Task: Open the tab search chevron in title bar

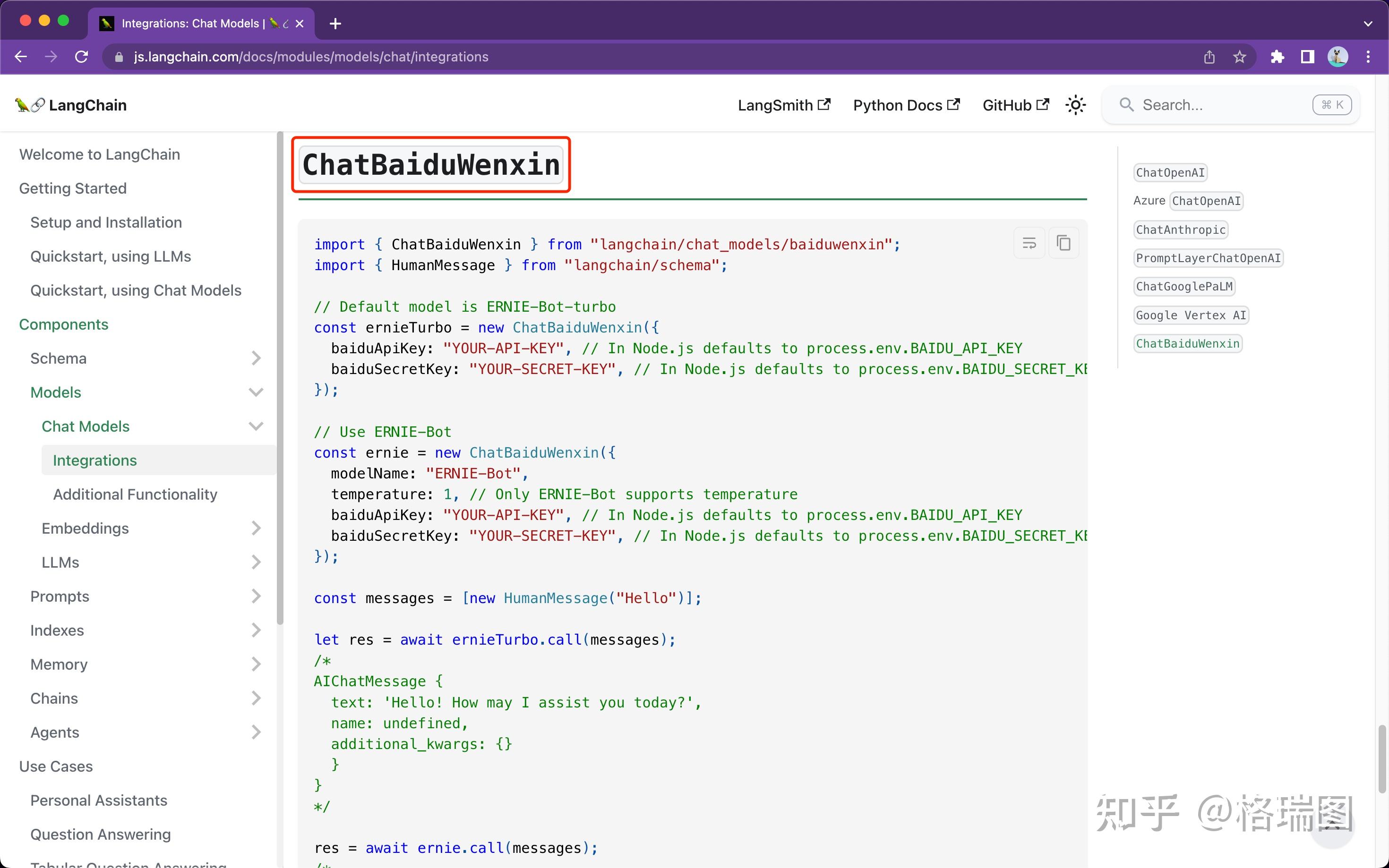Action: coord(1368,24)
